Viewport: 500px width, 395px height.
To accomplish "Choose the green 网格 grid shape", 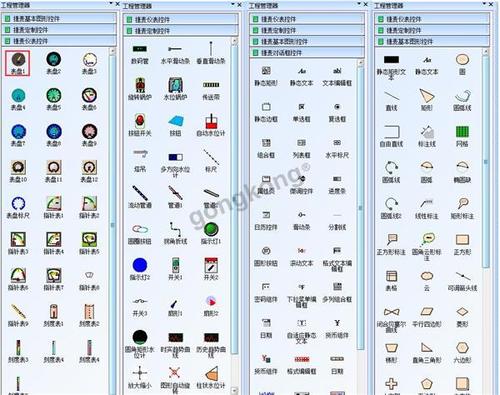I will pyautogui.click(x=462, y=137).
